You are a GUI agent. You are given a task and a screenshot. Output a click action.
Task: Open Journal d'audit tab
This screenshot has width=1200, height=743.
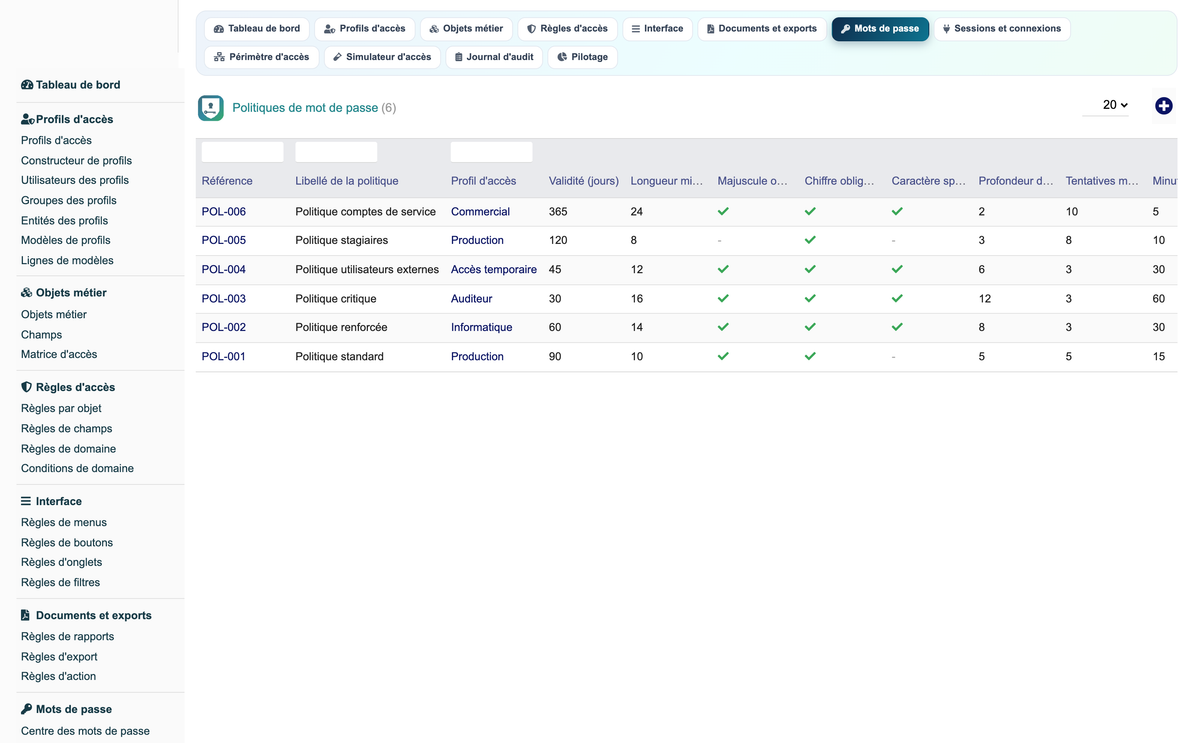pos(494,57)
